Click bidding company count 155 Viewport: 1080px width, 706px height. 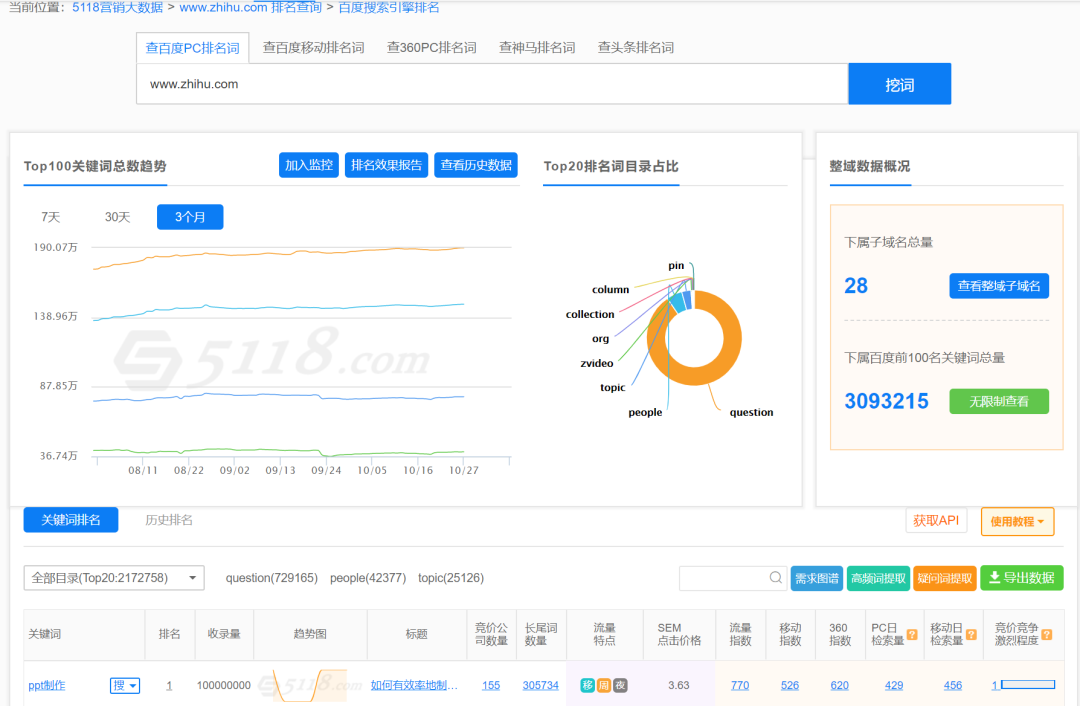pos(491,685)
